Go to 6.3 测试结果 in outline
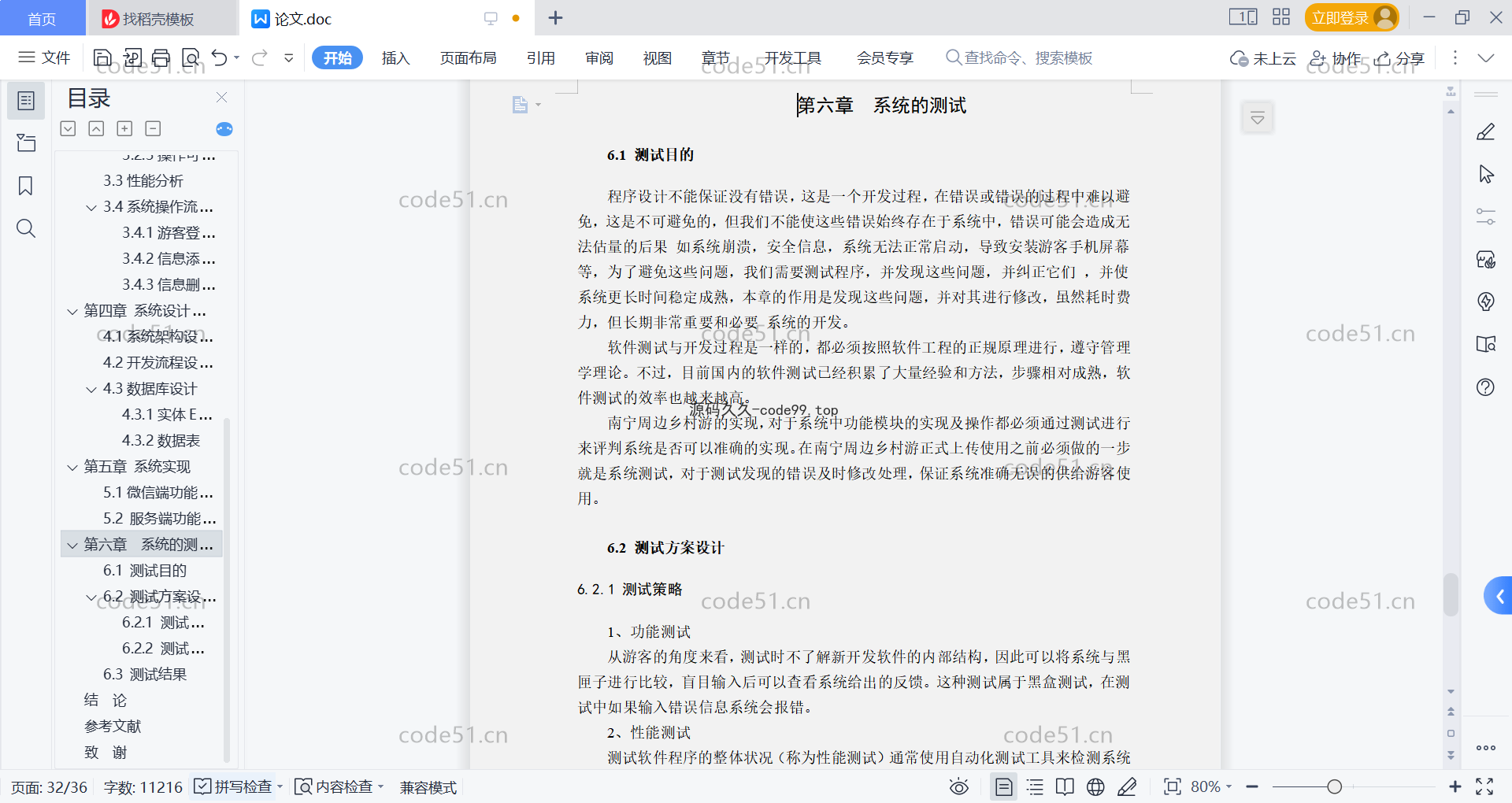This screenshot has width=1512, height=803. (x=145, y=675)
